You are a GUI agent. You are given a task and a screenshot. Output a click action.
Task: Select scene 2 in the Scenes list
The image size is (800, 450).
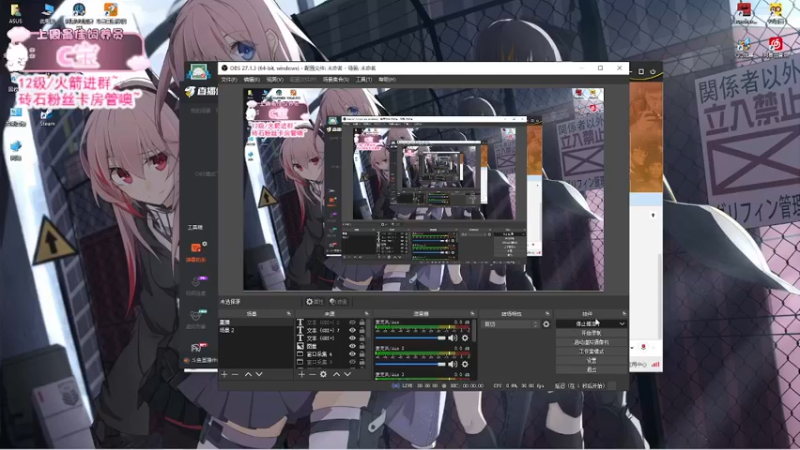(256, 330)
